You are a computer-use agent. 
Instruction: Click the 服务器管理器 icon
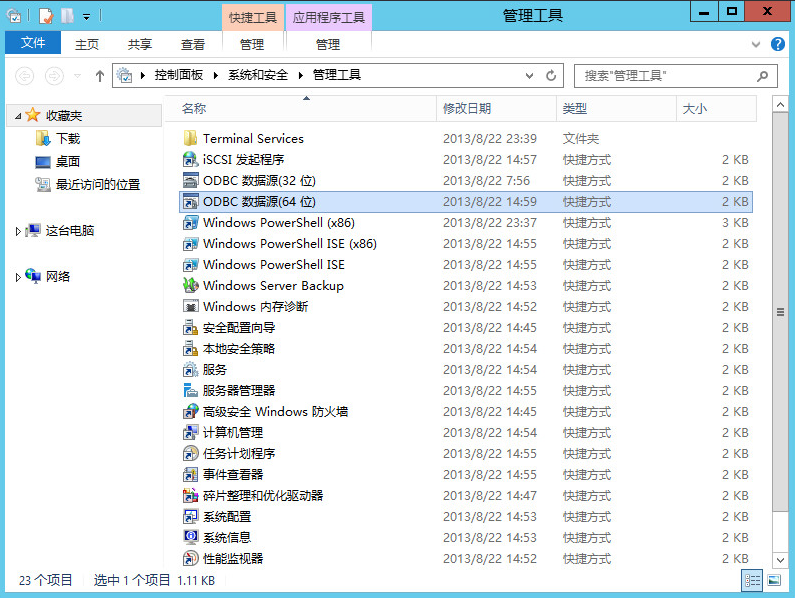pyautogui.click(x=191, y=391)
